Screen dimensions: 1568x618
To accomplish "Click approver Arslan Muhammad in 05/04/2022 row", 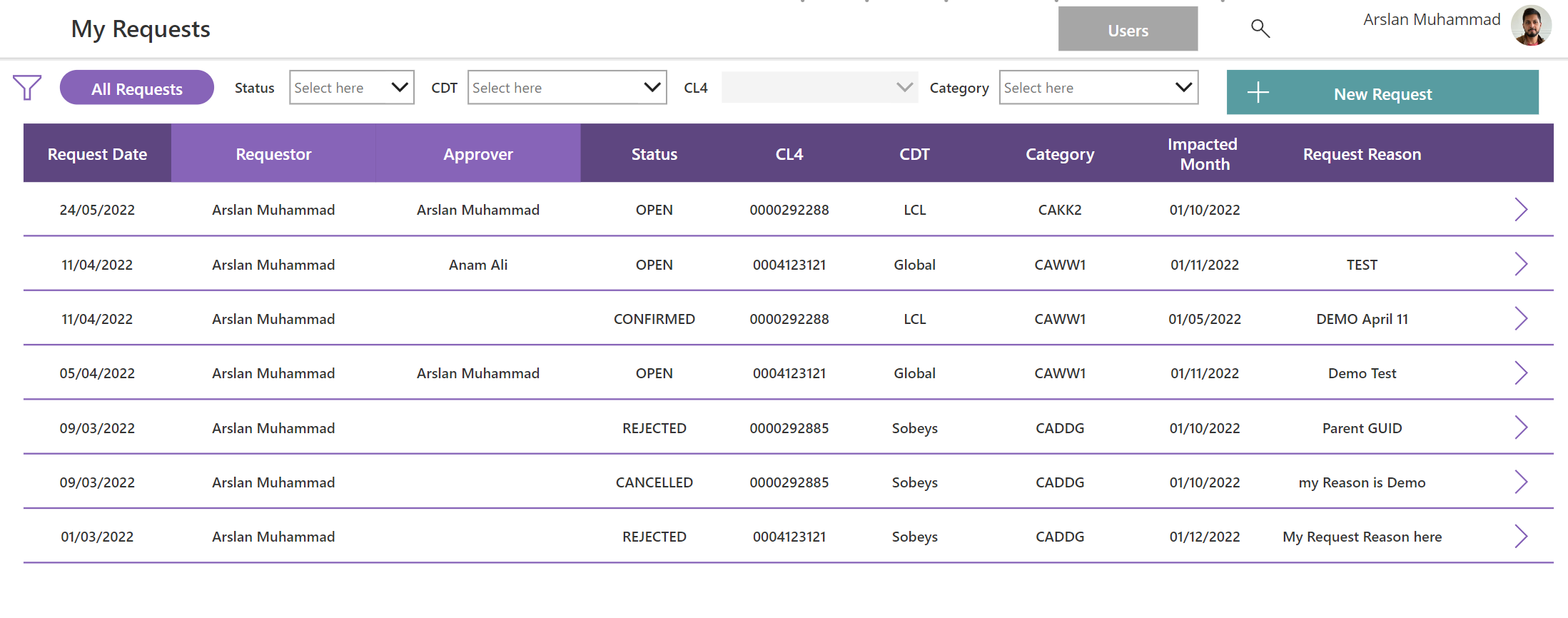I will 478,373.
